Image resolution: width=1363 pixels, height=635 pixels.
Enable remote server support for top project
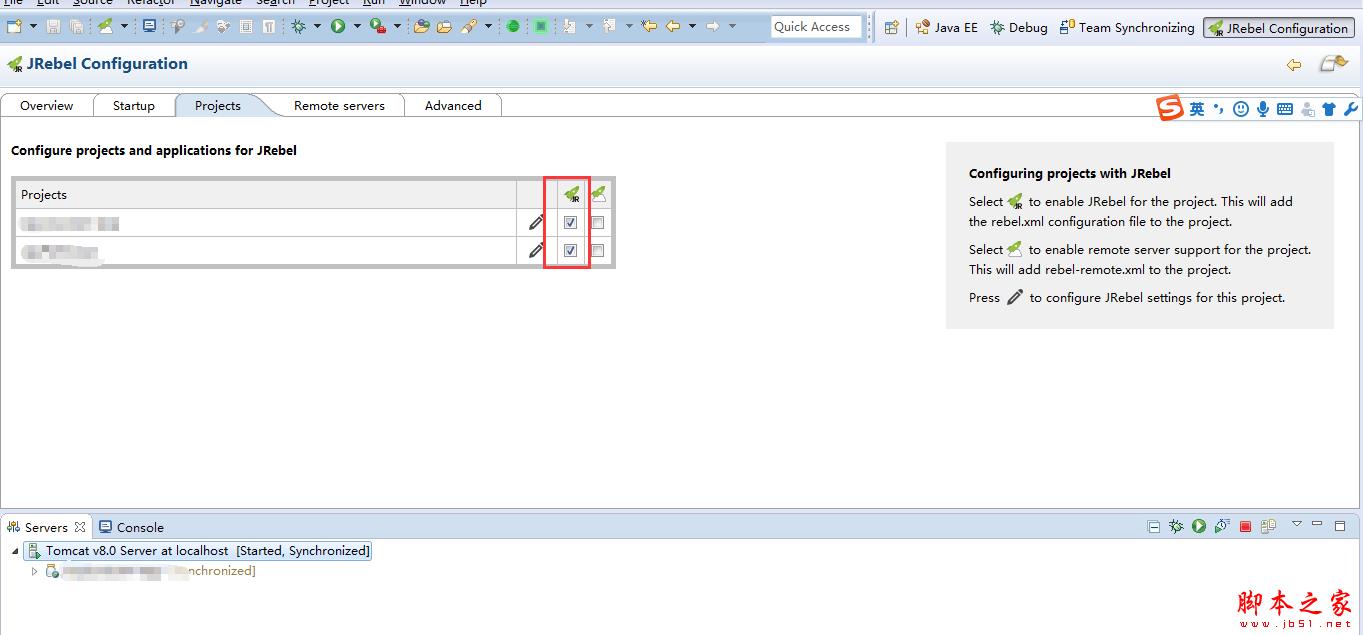tap(598, 223)
